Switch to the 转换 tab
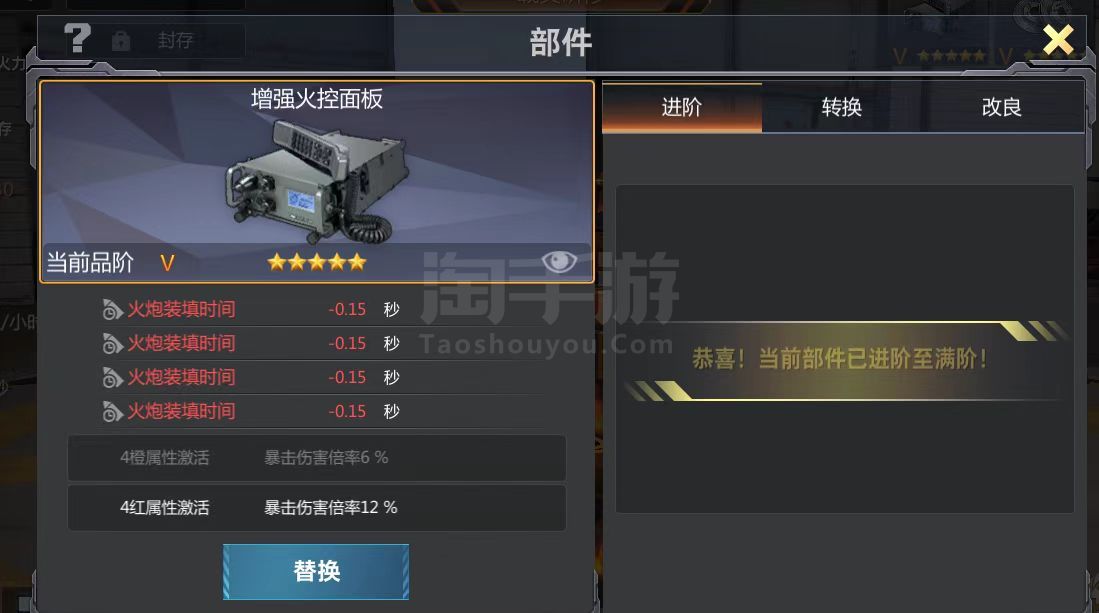This screenshot has height=613, width=1099. [x=842, y=107]
